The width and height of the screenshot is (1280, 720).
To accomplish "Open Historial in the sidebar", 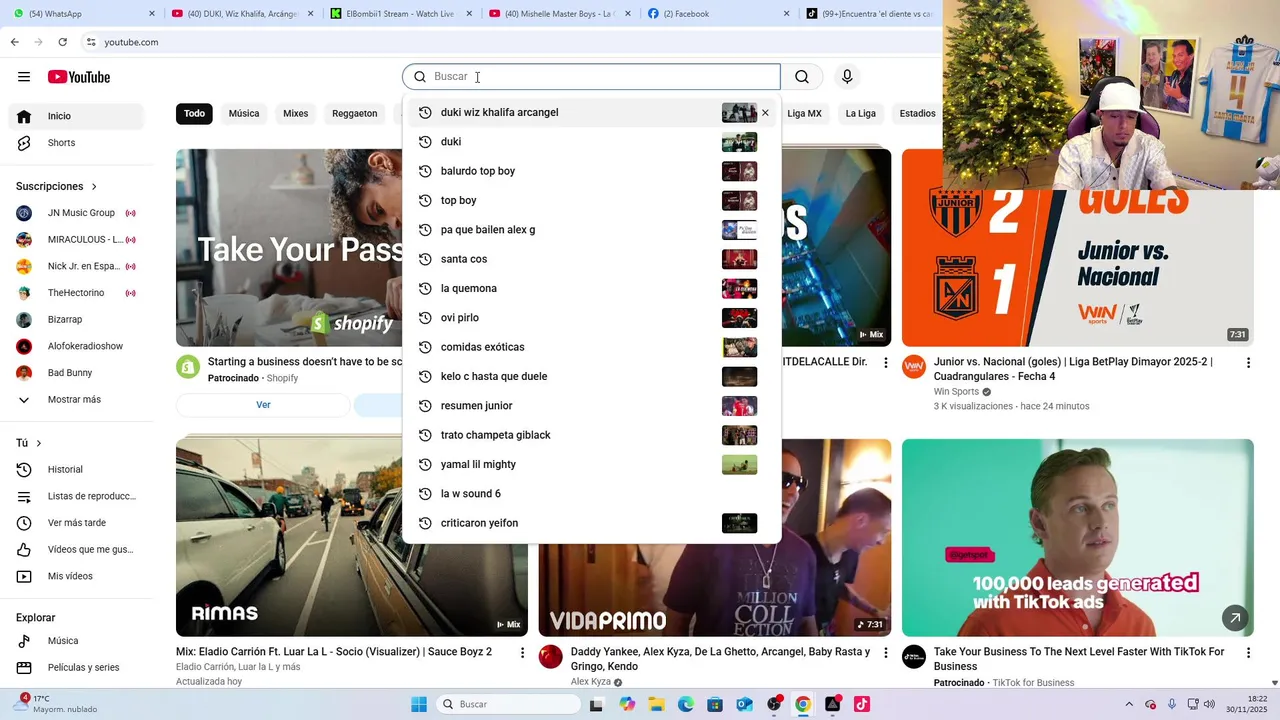I will [x=76, y=469].
